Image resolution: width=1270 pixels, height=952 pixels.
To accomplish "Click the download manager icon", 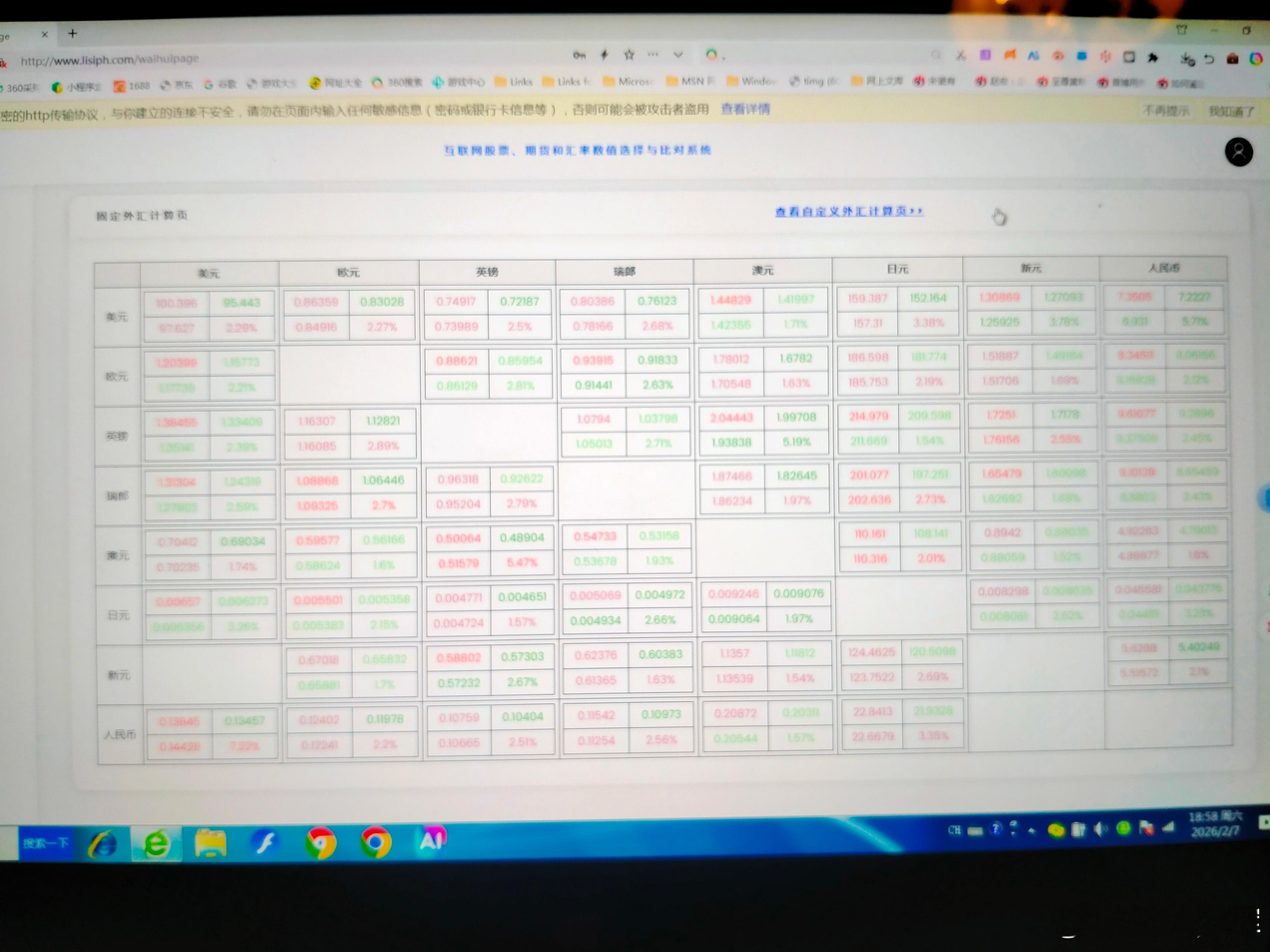I will (x=1187, y=58).
